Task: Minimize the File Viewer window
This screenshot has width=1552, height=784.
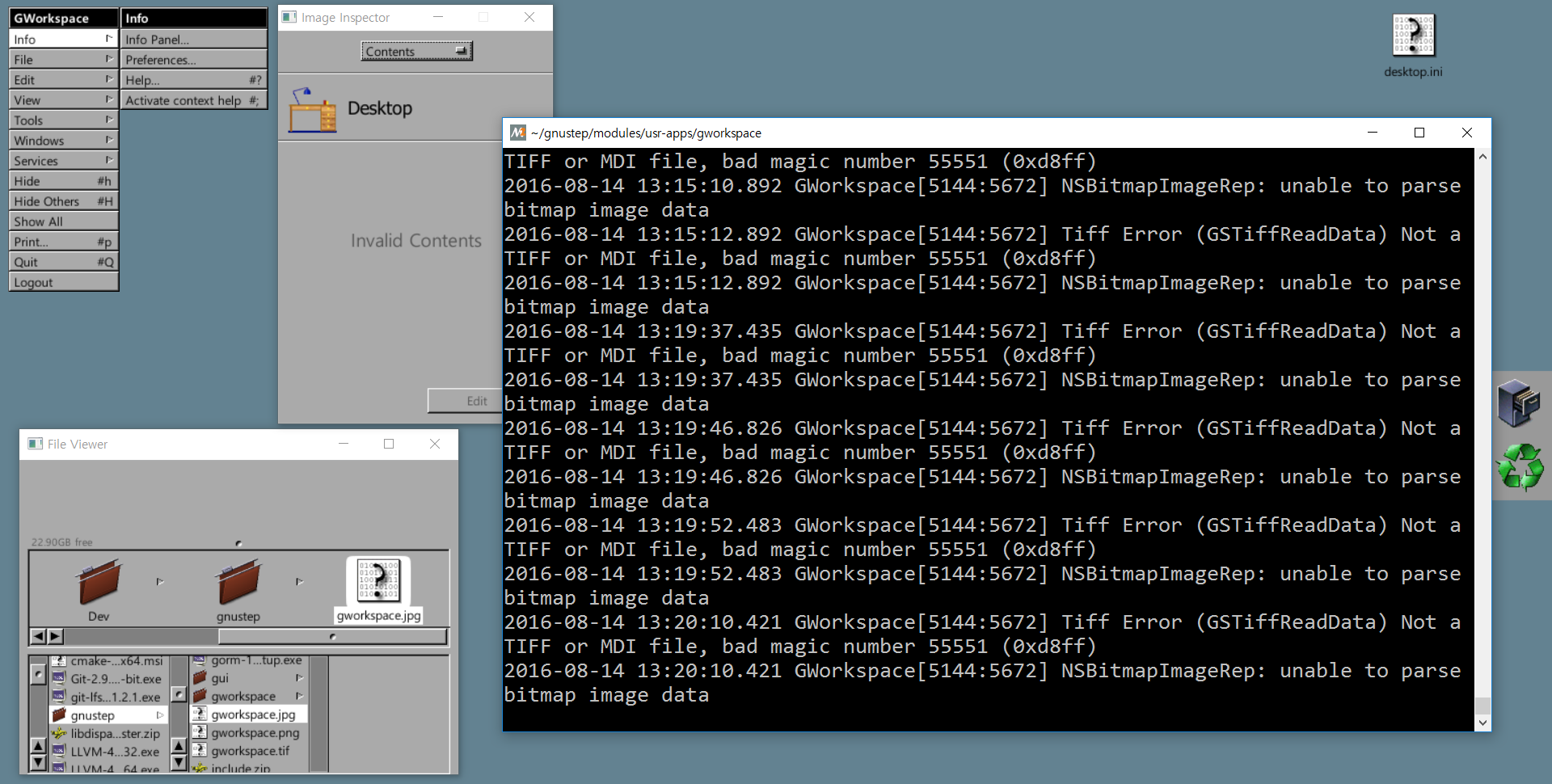Action: pyautogui.click(x=343, y=444)
